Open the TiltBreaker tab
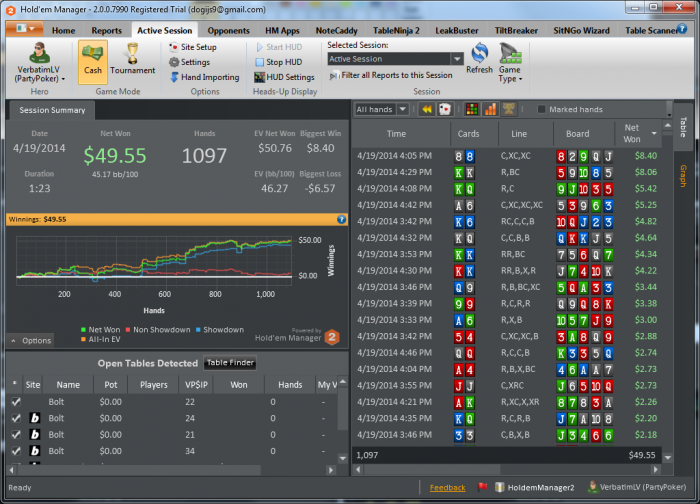The height and width of the screenshot is (504, 700). click(x=516, y=30)
